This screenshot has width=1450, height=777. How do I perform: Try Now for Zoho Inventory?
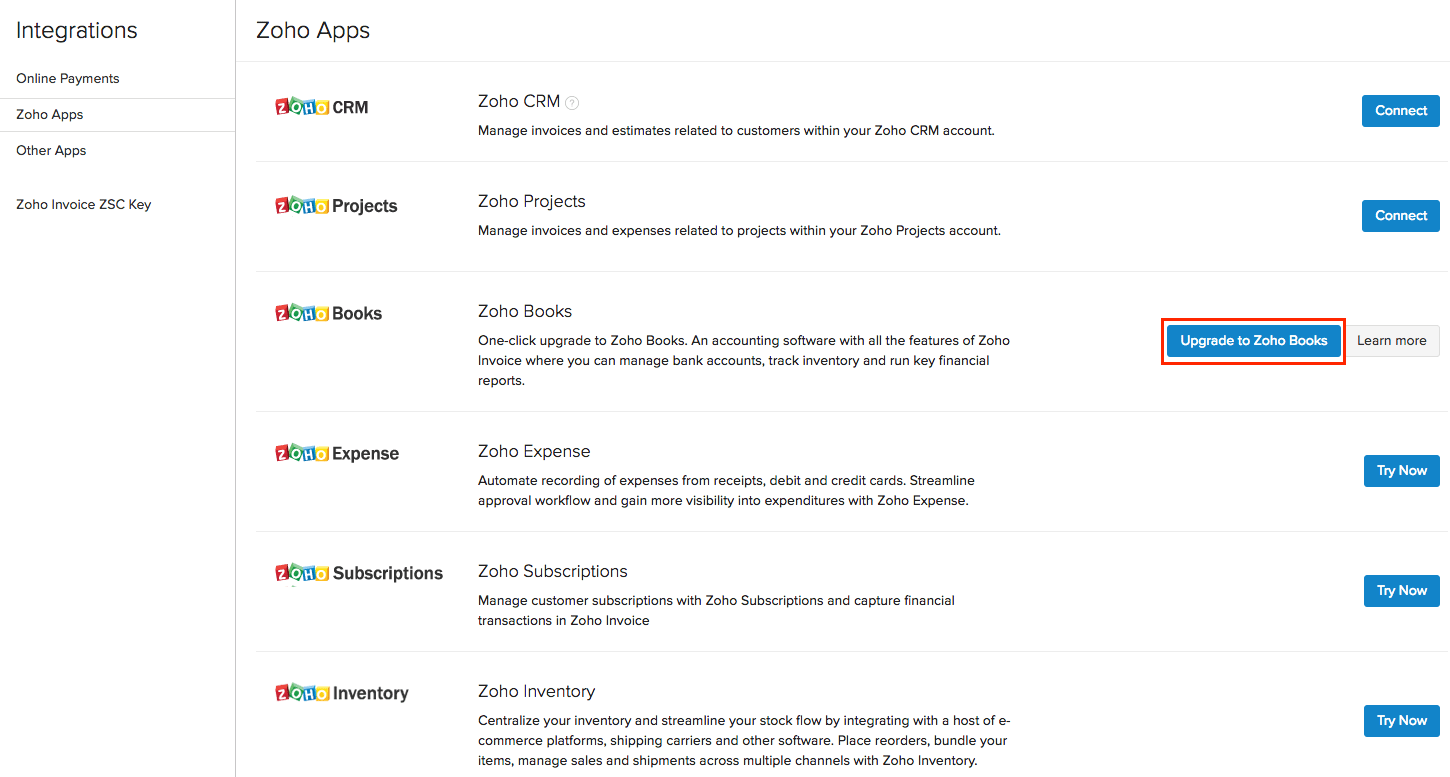(x=1401, y=721)
